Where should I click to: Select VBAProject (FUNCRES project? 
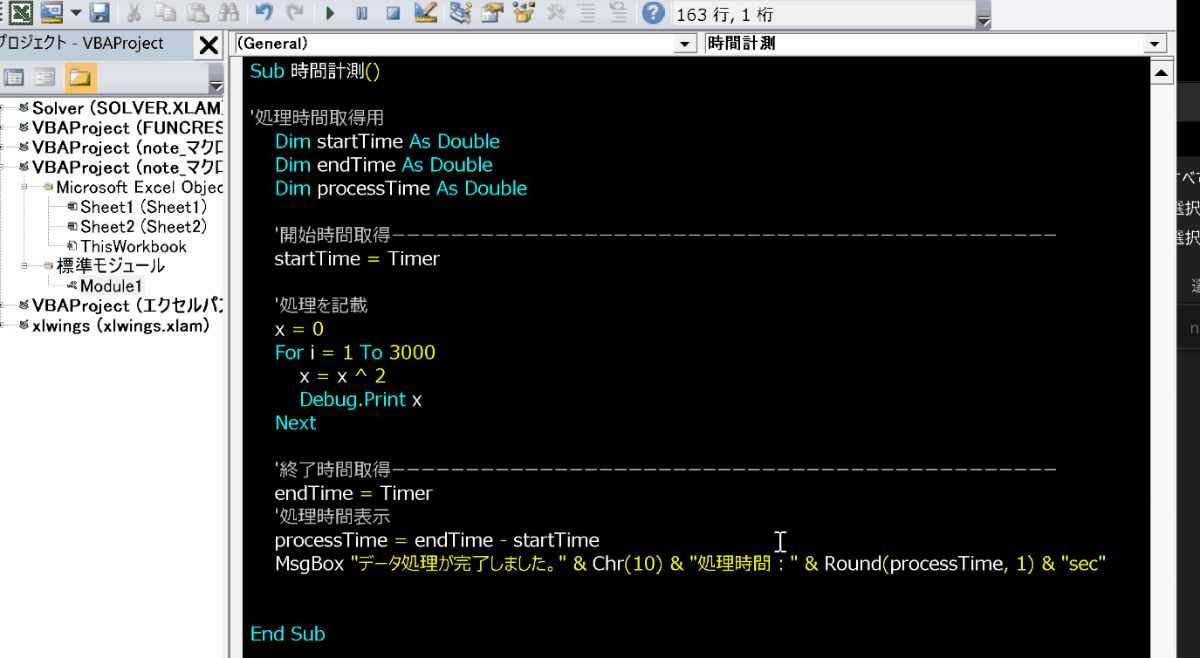point(127,128)
